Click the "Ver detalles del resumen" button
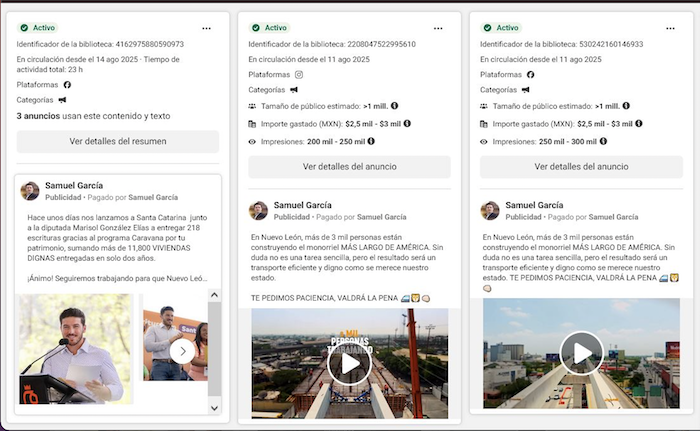 [x=118, y=141]
